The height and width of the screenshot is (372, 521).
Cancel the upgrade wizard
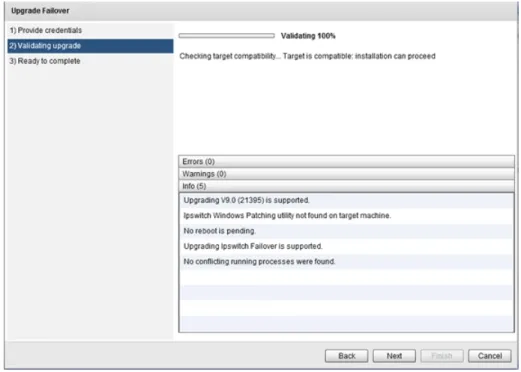(x=490, y=356)
